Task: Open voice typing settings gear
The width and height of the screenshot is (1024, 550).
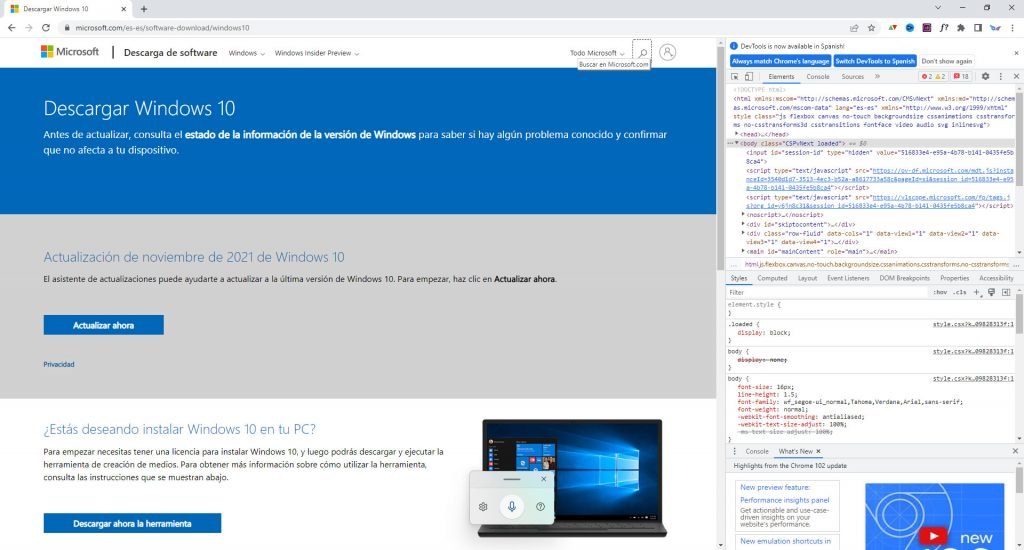Action: 483,506
